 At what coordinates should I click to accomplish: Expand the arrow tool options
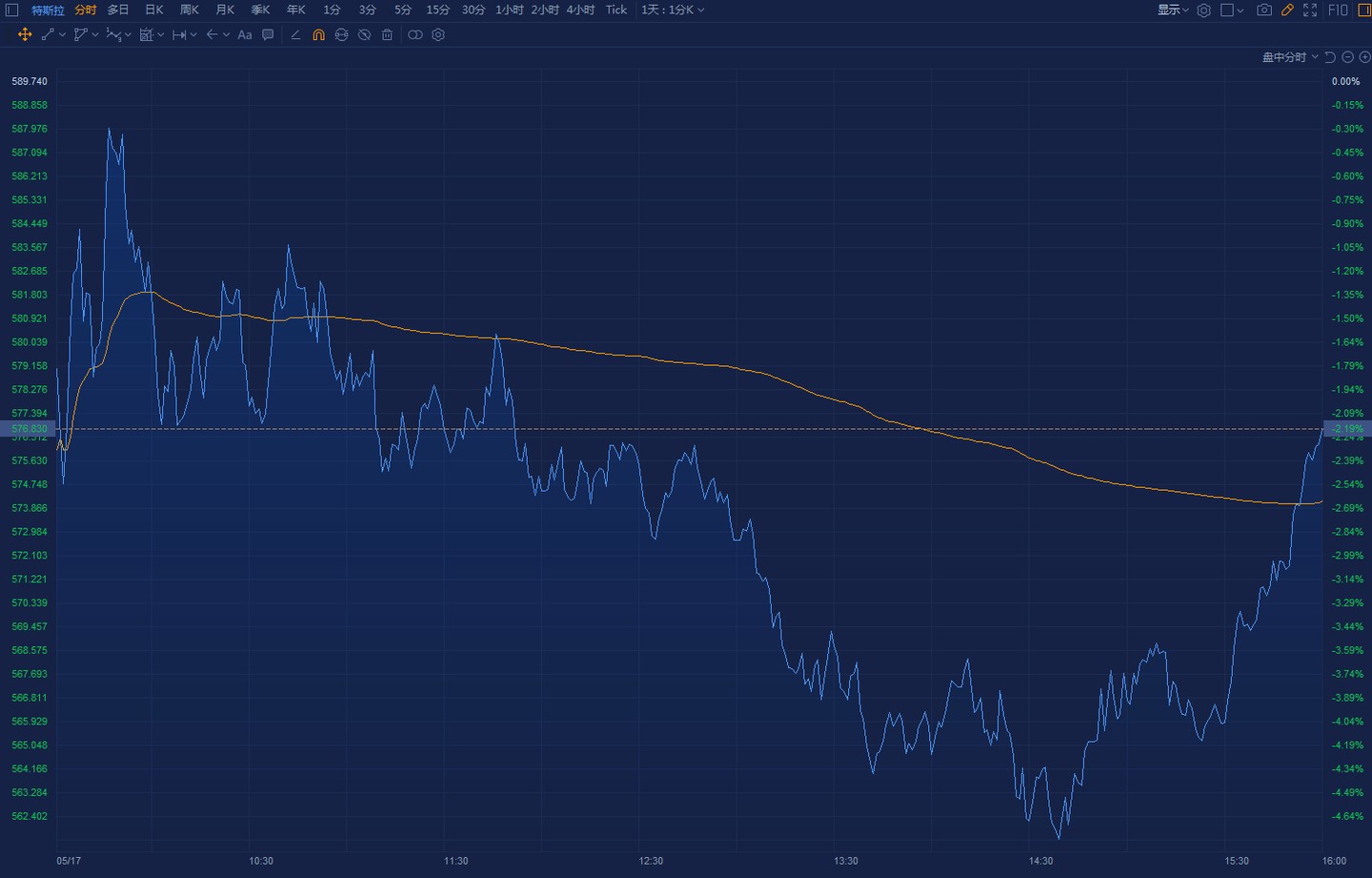226,34
